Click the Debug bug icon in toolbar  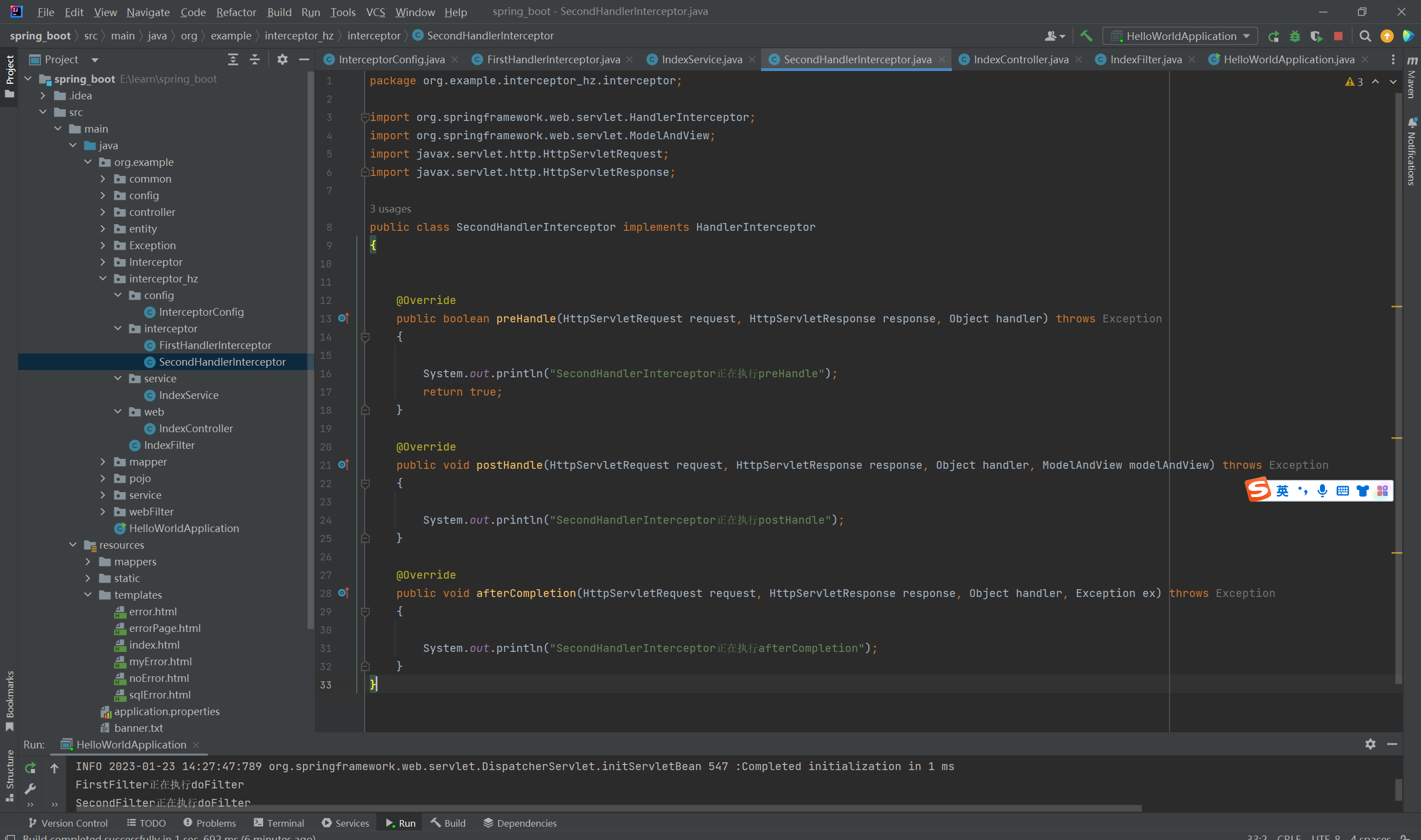pyautogui.click(x=1295, y=36)
